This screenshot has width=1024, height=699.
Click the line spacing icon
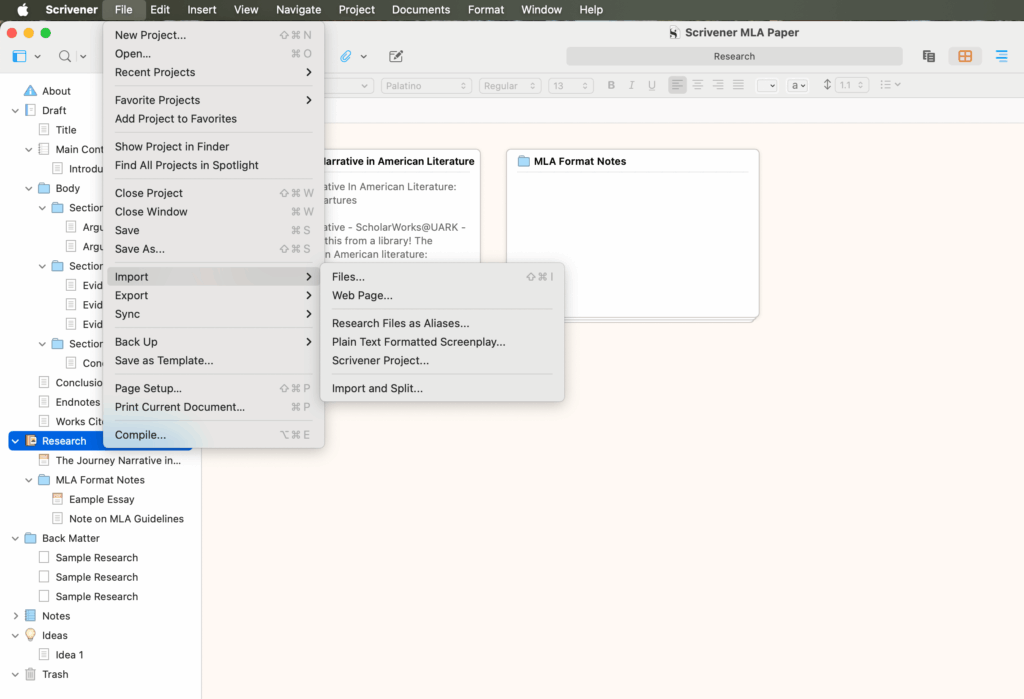point(827,85)
